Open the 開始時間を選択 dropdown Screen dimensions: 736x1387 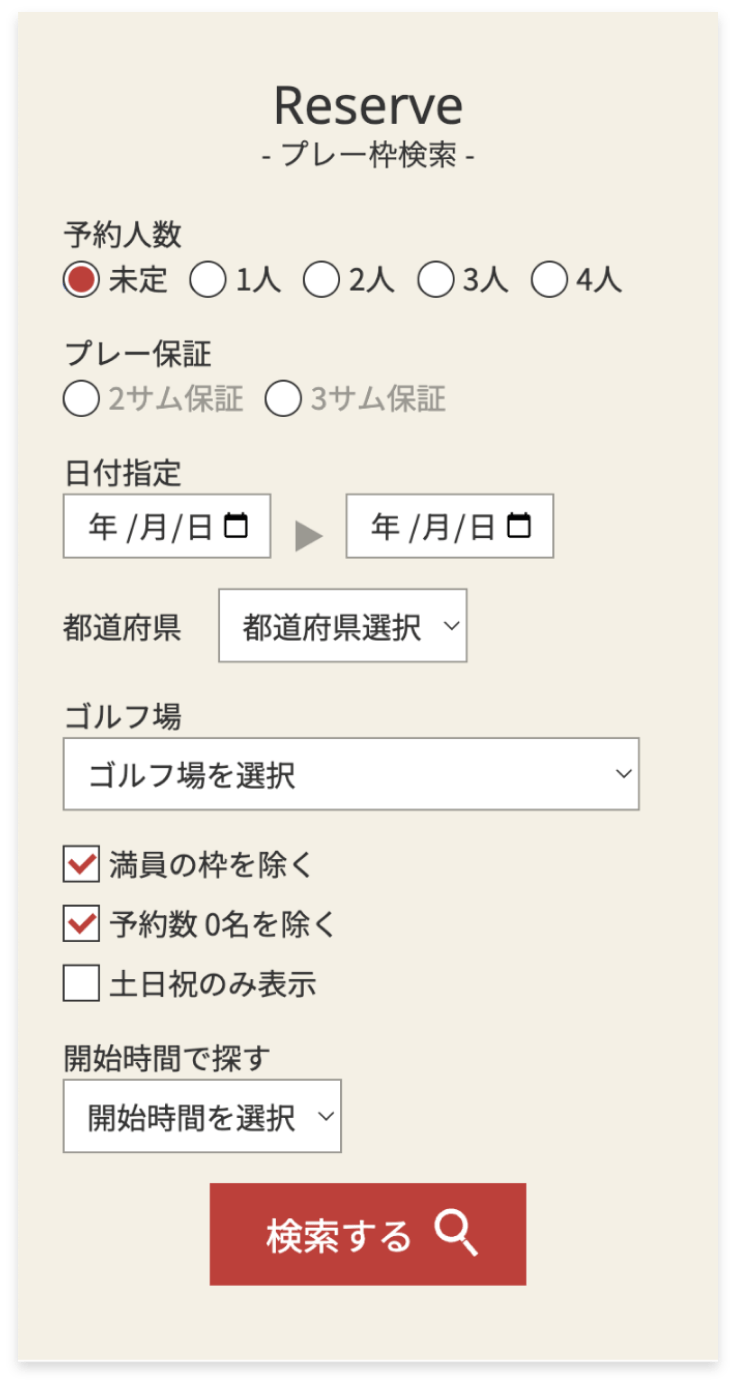click(x=201, y=1116)
